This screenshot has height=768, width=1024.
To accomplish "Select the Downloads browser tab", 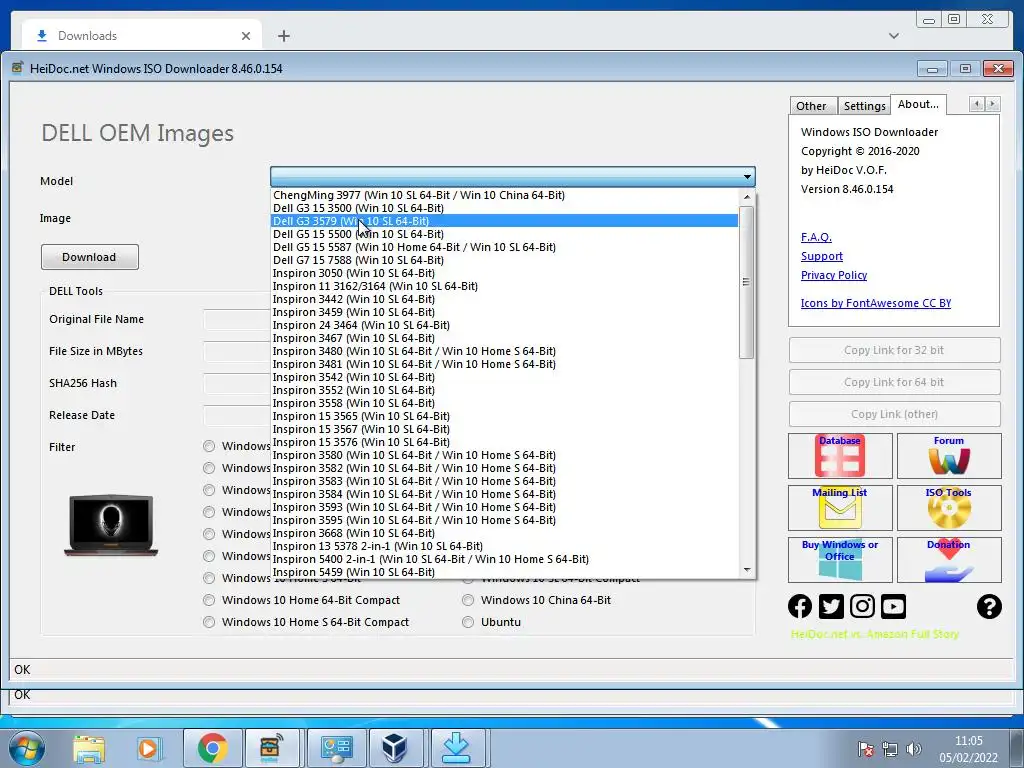I will coord(142,36).
